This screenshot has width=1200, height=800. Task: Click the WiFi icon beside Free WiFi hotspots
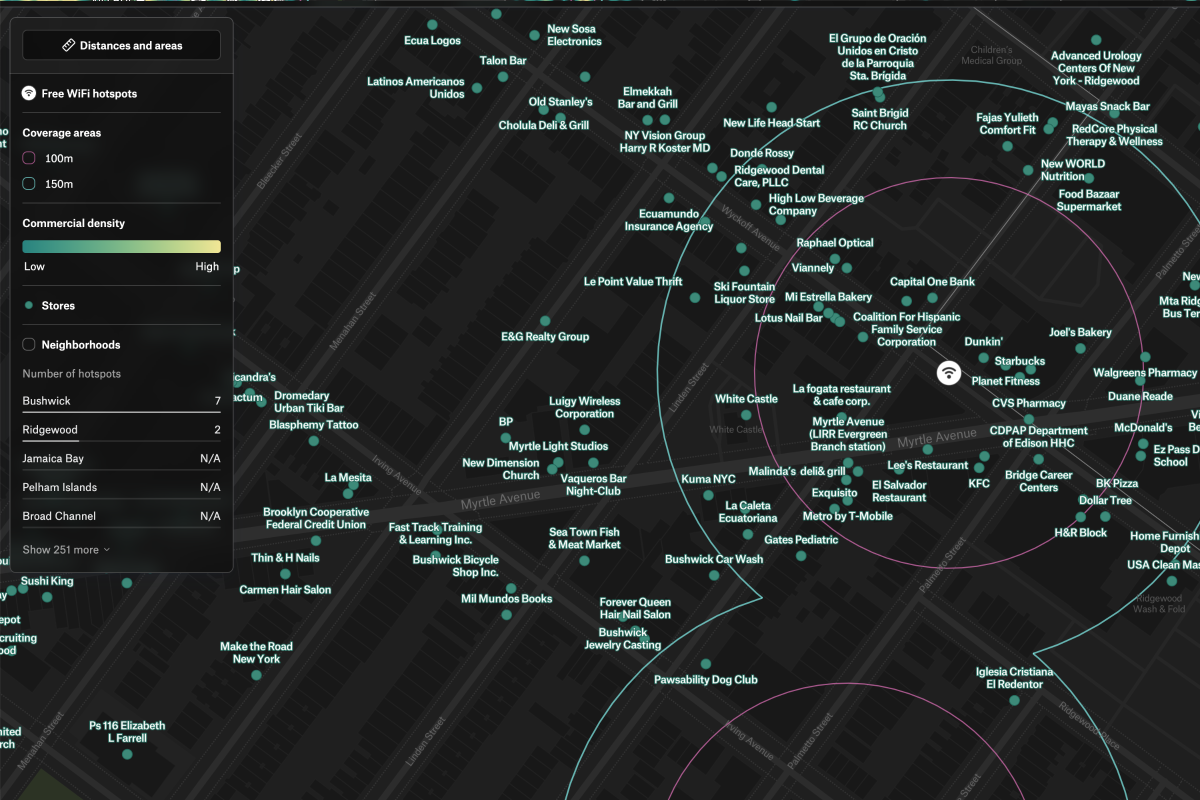click(29, 93)
